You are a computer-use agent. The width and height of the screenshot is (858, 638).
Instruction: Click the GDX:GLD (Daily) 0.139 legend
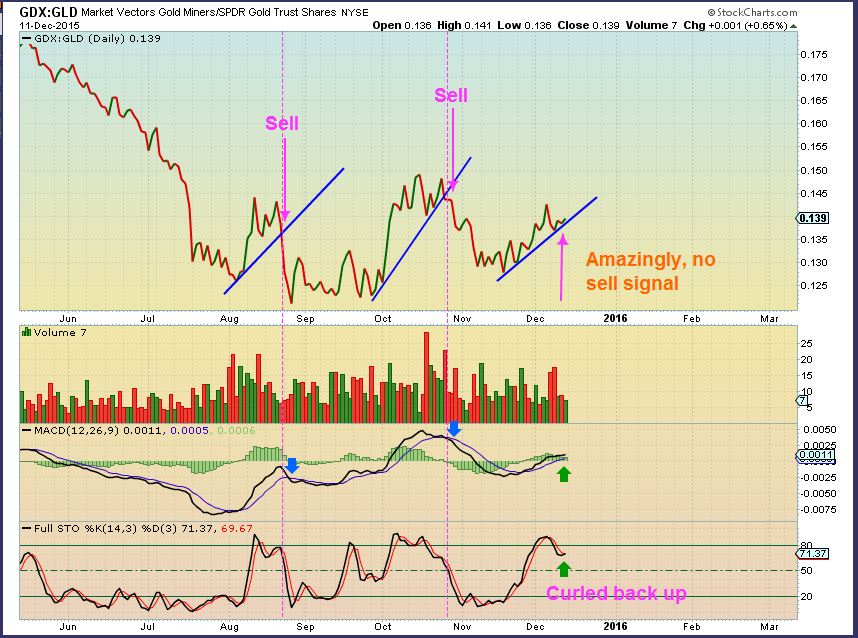(x=91, y=38)
